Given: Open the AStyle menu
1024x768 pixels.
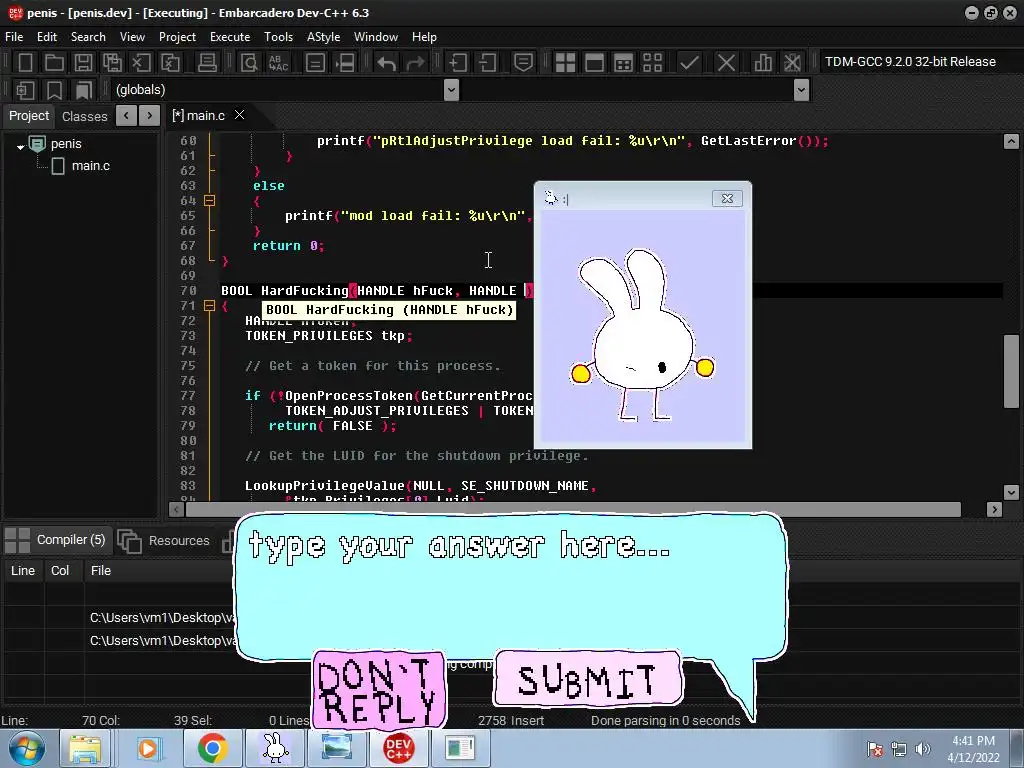Looking at the screenshot, I should point(323,37).
